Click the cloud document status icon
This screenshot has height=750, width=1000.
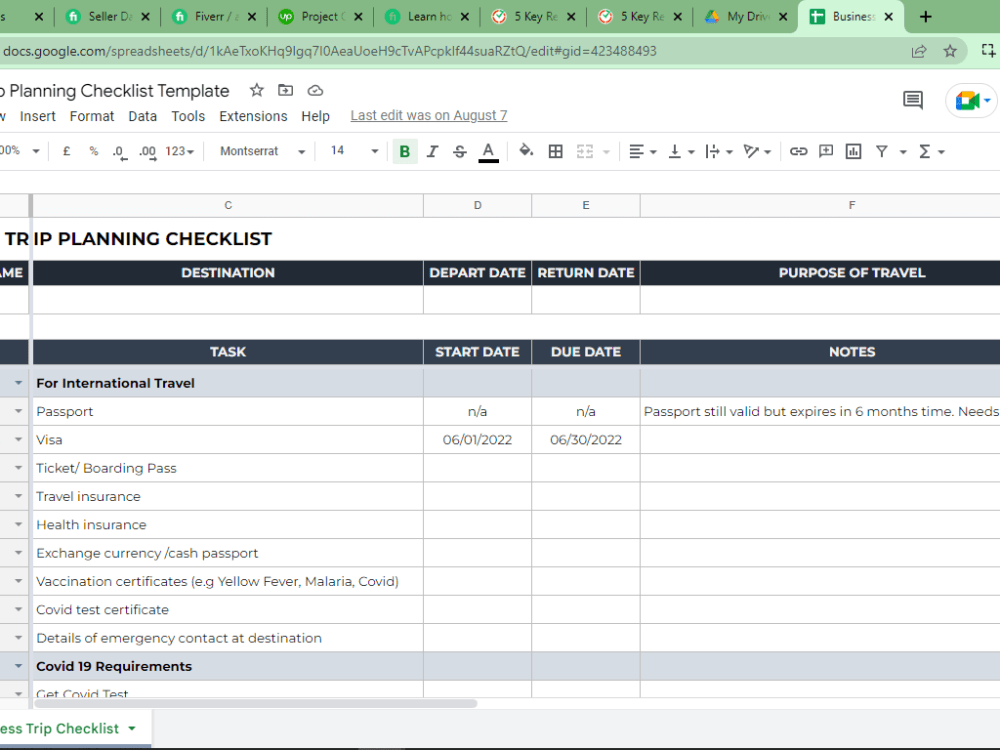click(315, 91)
